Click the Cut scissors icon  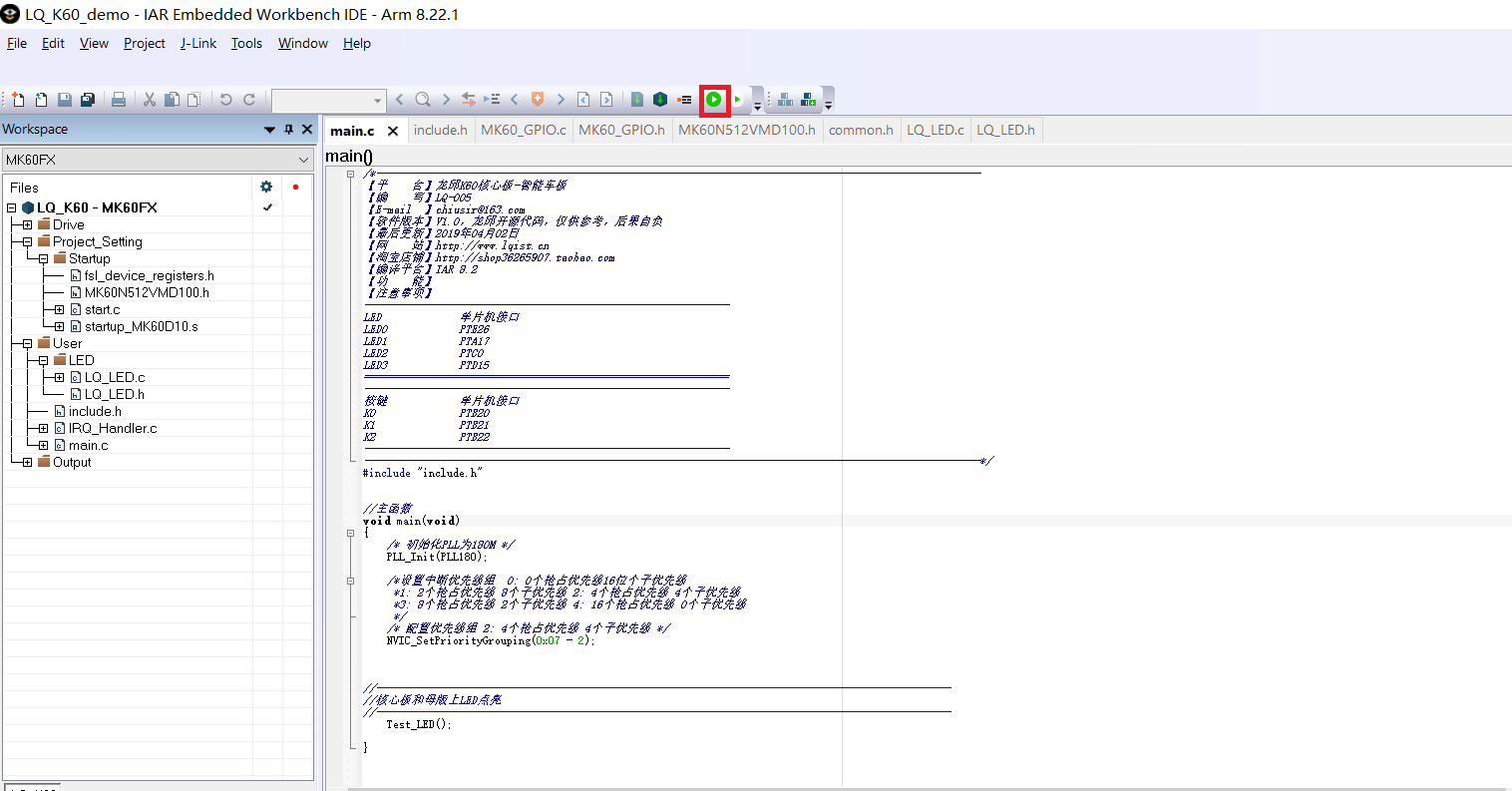click(x=150, y=99)
